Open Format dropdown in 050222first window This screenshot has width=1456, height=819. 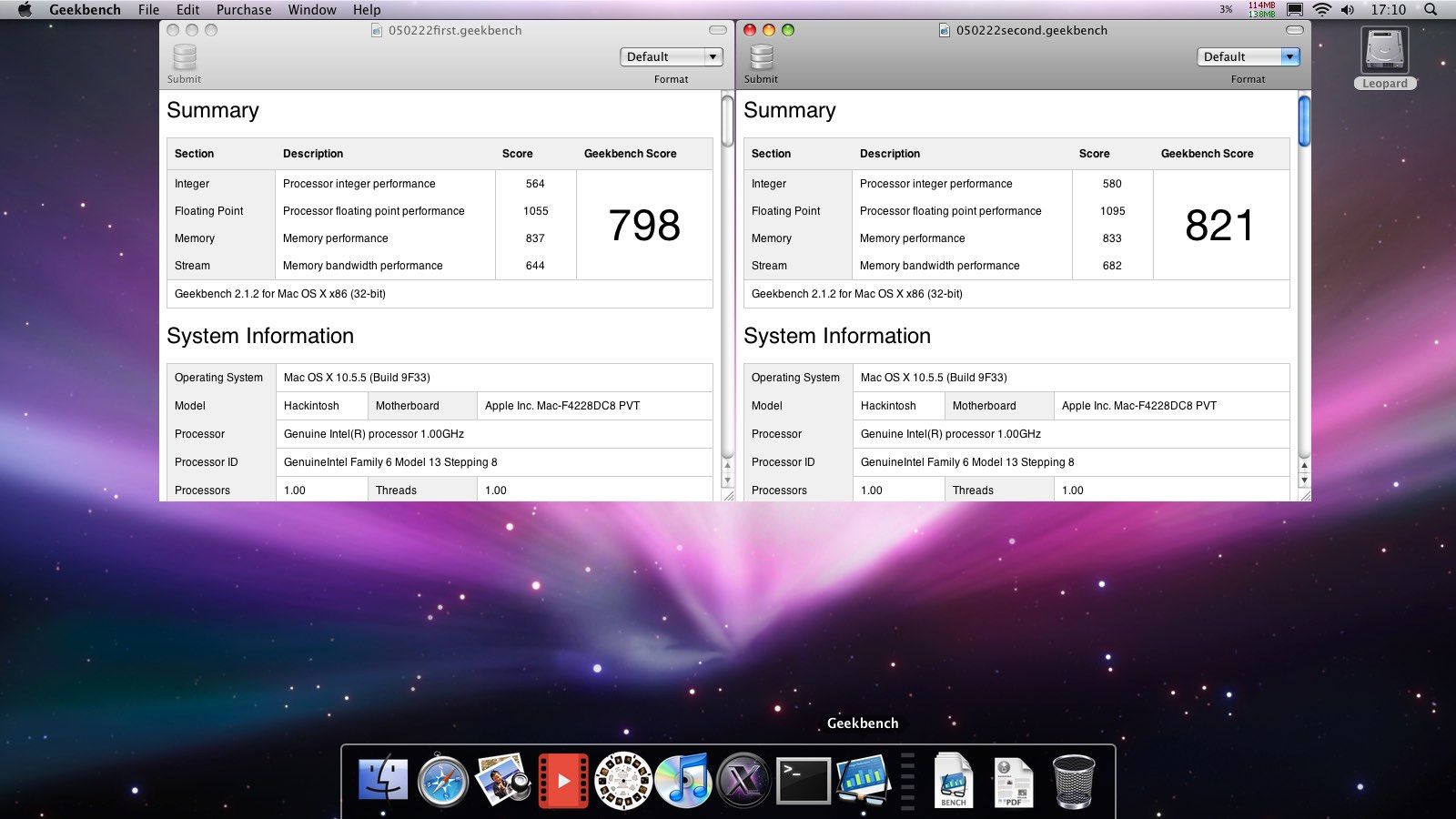[672, 56]
